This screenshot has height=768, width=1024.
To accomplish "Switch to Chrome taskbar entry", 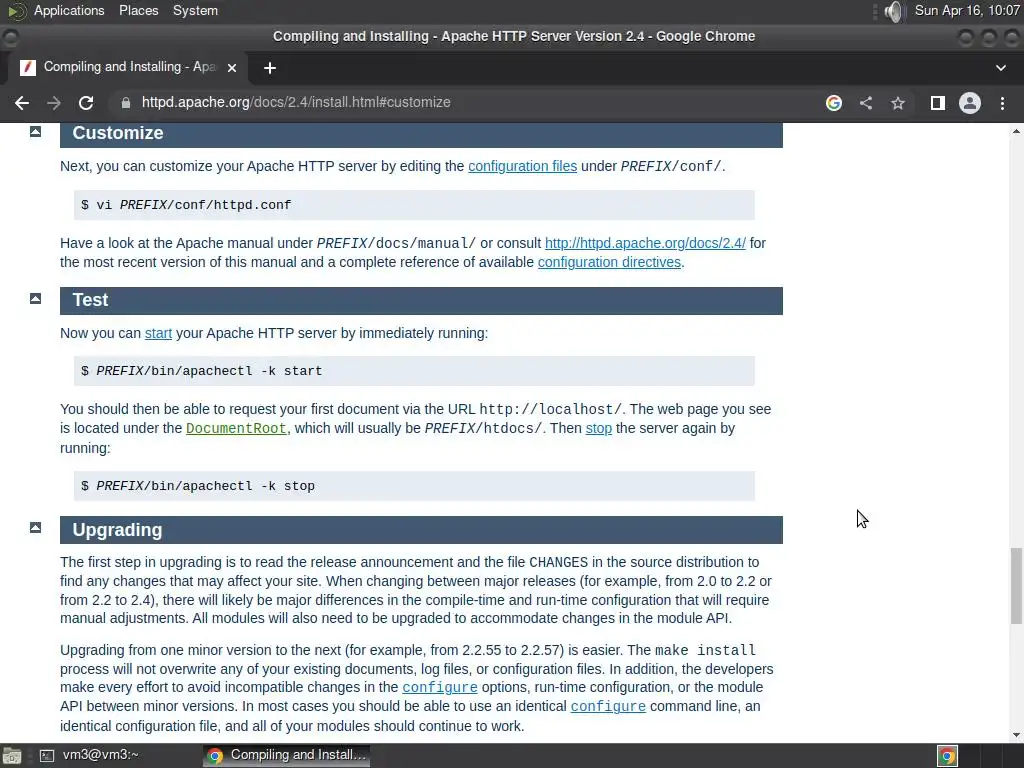I will point(287,755).
